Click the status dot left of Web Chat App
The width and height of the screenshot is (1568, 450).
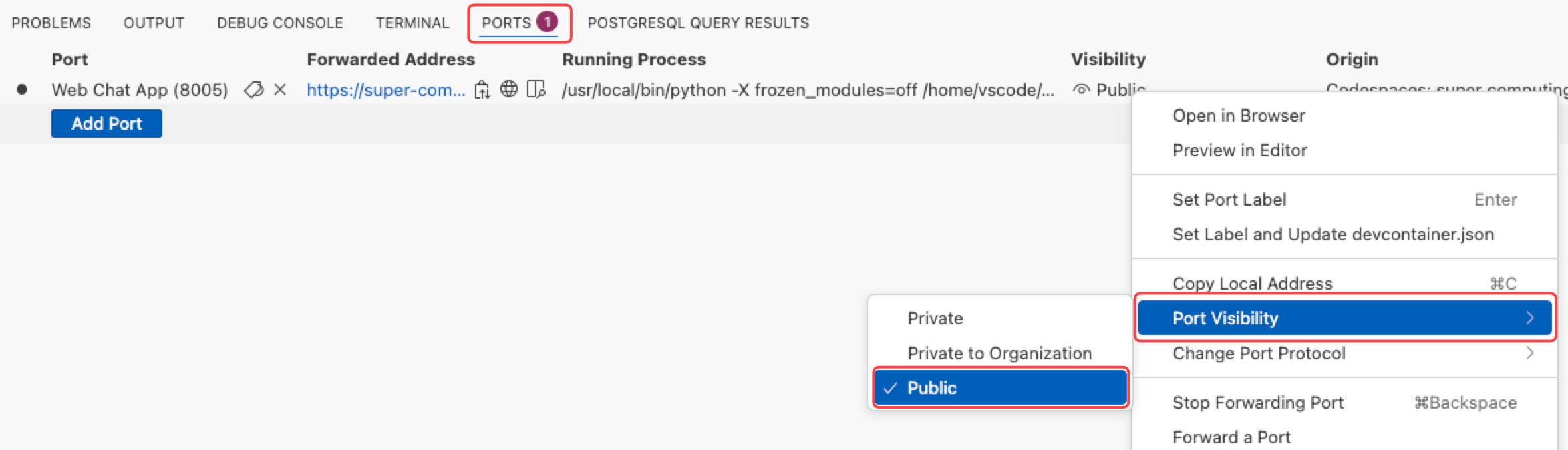(22, 90)
